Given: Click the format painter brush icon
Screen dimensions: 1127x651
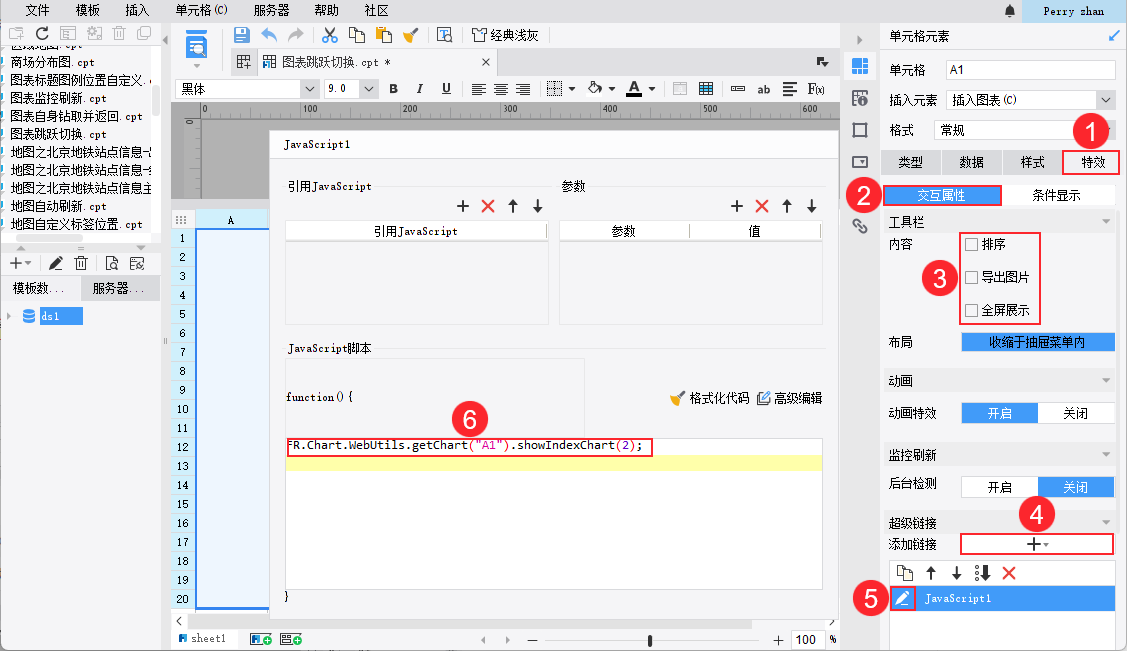Looking at the screenshot, I should click(410, 35).
